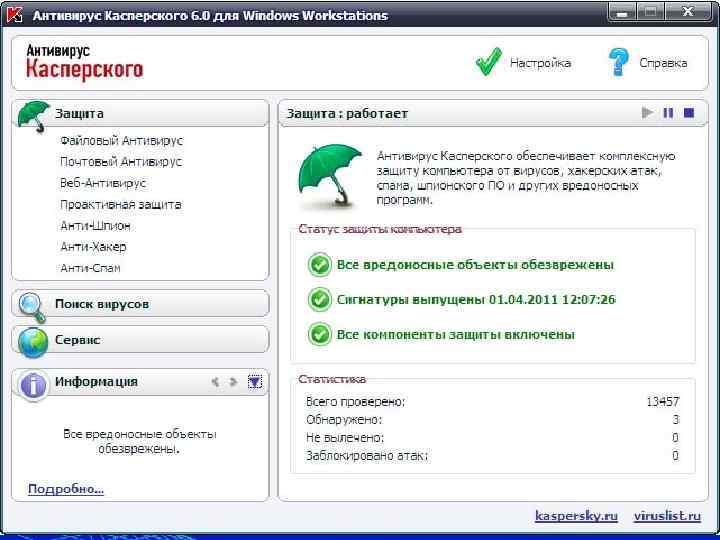Click the info message Все вредоносные объекты обезврежены.
This screenshot has height=540, width=720.
[x=140, y=441]
